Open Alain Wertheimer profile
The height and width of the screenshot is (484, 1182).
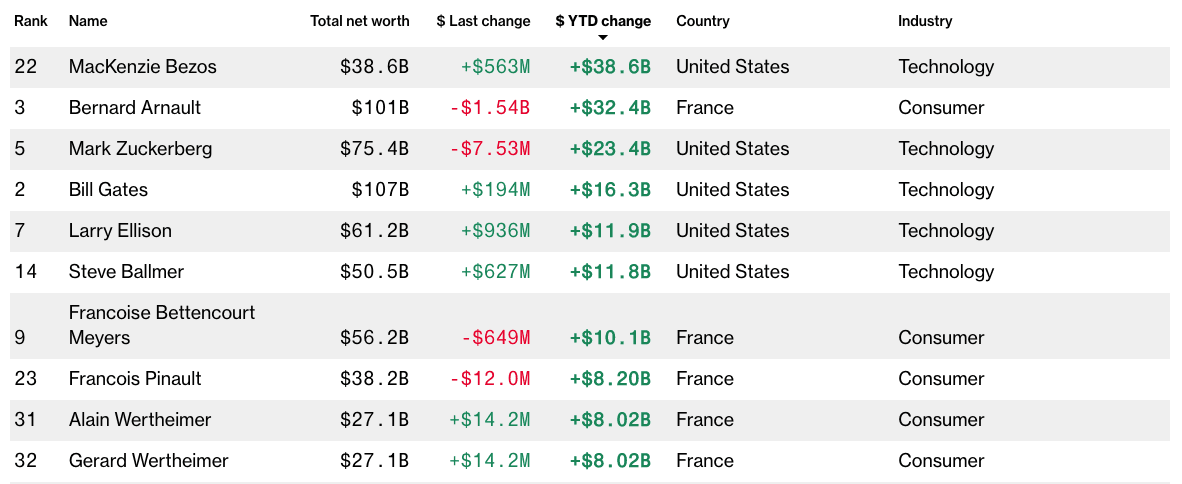click(140, 420)
